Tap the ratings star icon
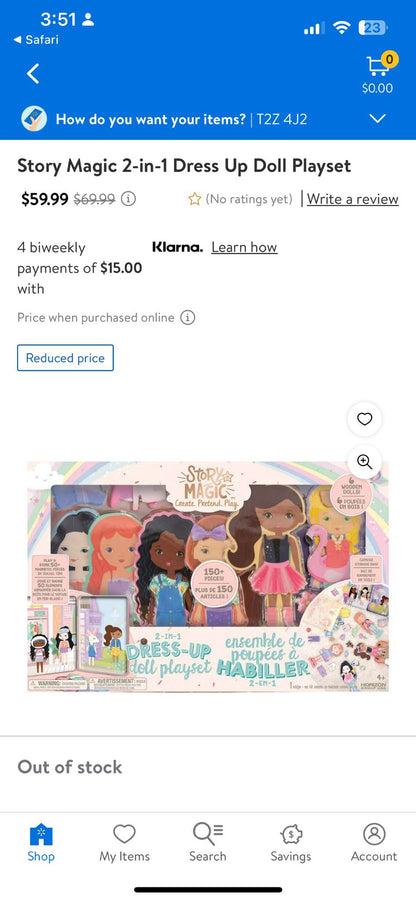This screenshot has width=416, height=901. tap(195, 199)
